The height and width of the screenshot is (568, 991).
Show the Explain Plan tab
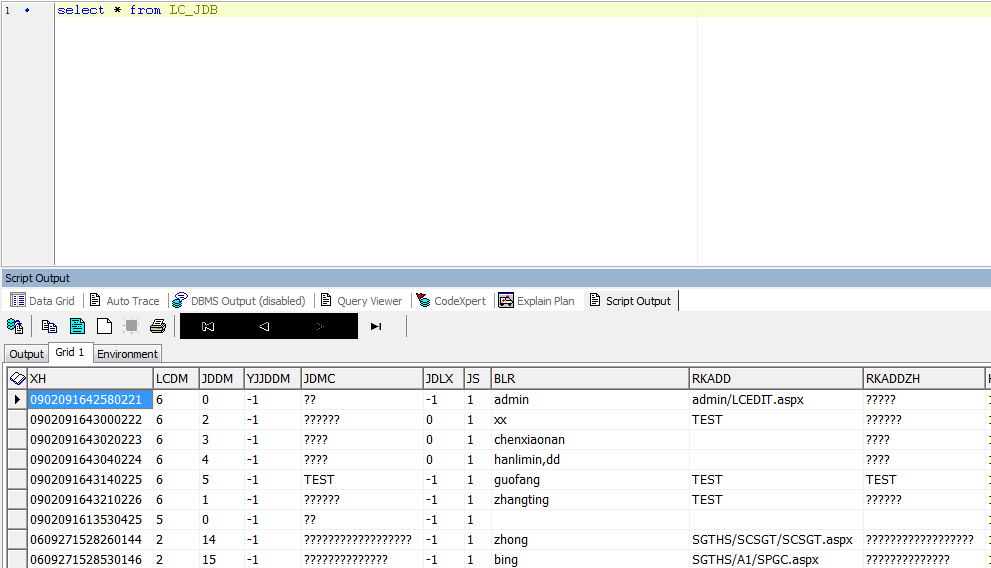point(537,300)
